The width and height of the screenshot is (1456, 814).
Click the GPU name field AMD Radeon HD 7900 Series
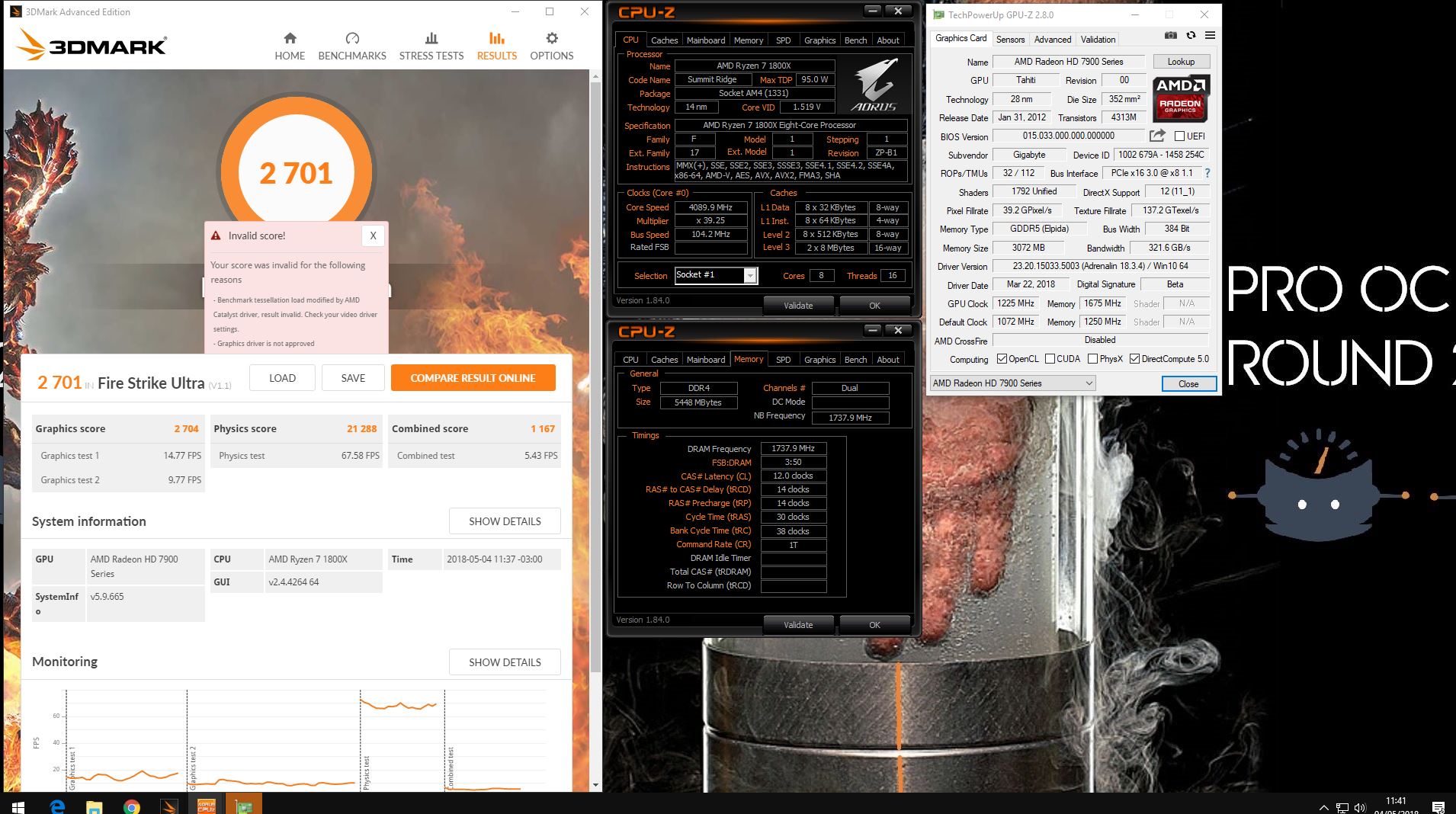pyautogui.click(x=1068, y=62)
